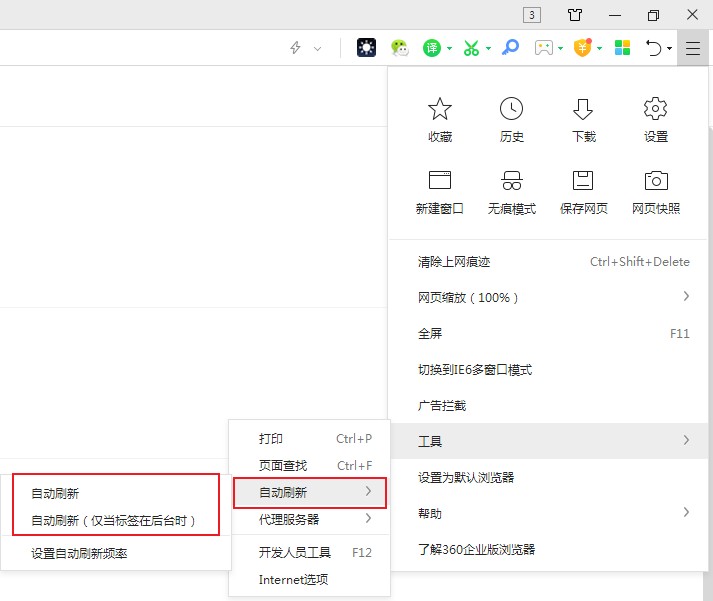Open History (历史) clock icon

click(512, 109)
